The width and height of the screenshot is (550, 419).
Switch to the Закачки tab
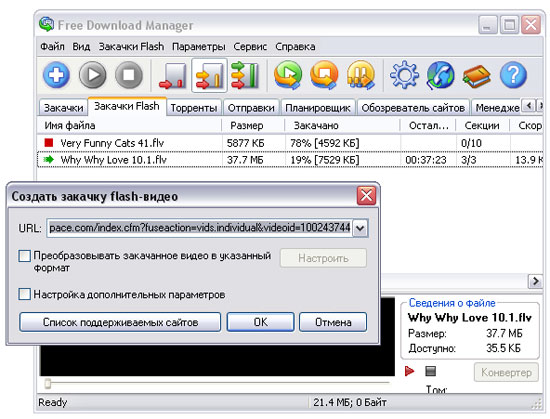coord(63,108)
